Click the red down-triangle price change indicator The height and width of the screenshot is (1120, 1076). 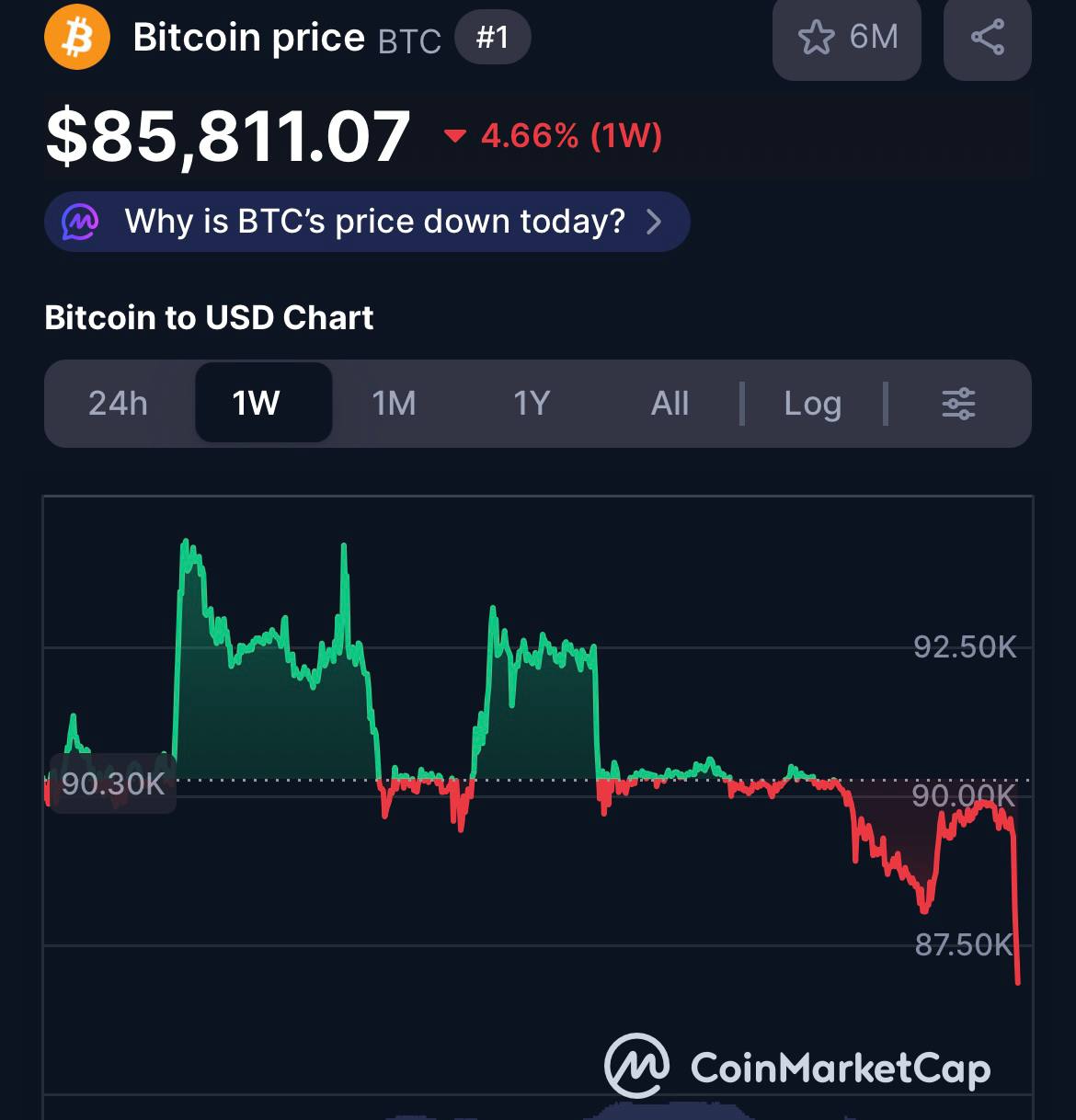click(x=454, y=137)
